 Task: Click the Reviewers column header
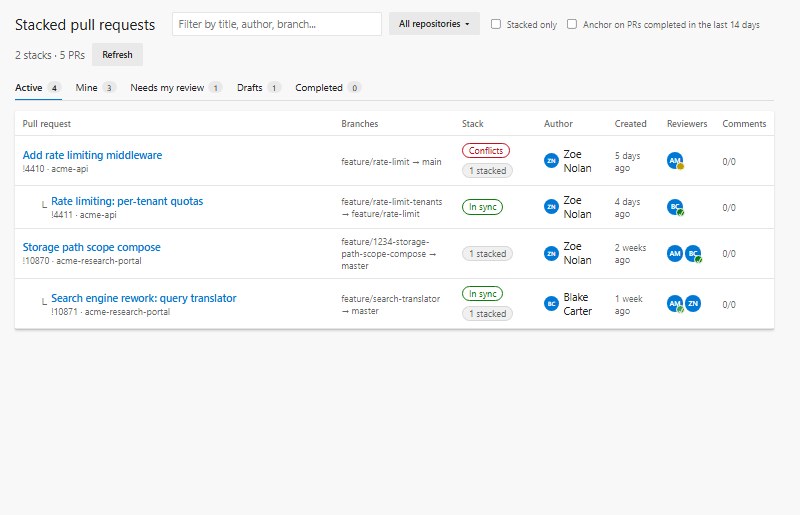click(687, 124)
